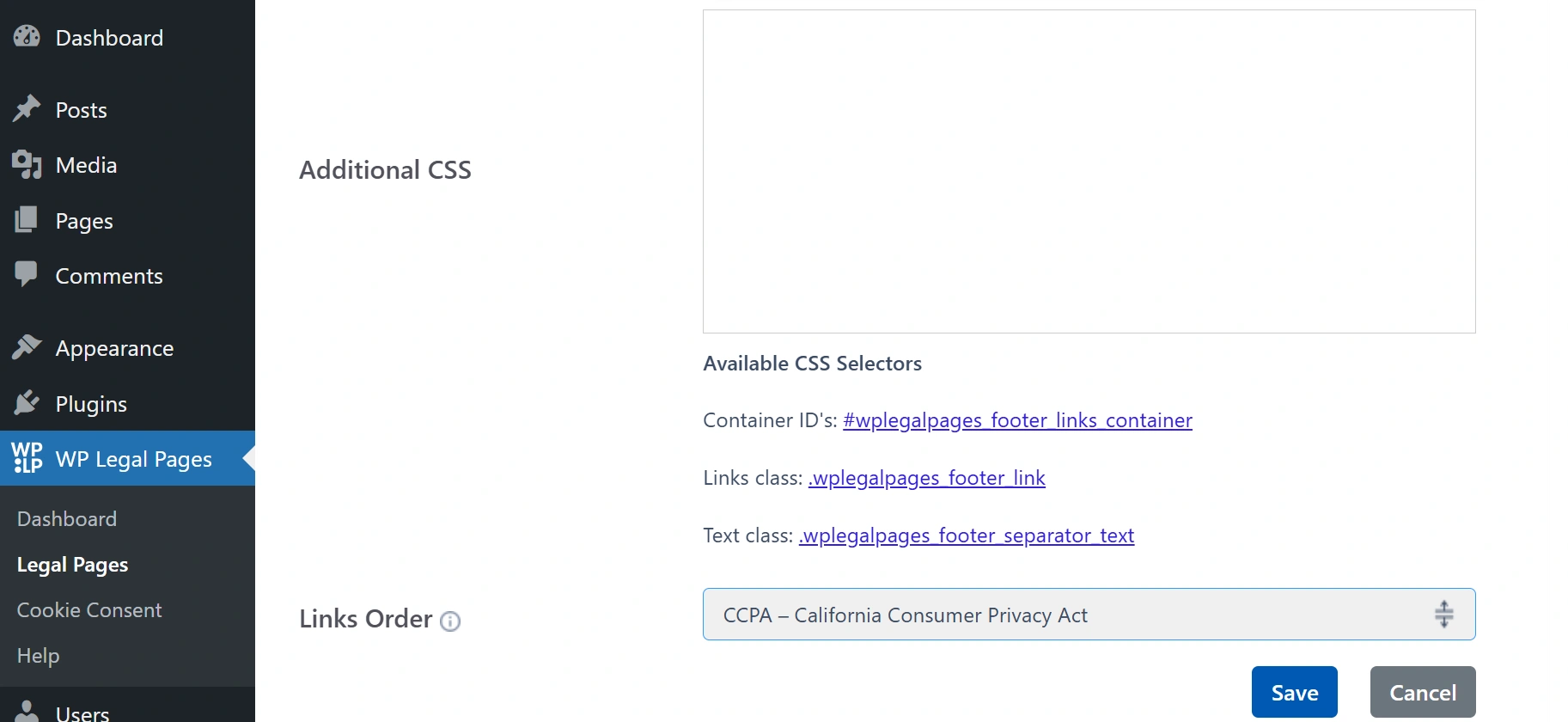Click the .wplegalpages_footer_link class link
The width and height of the screenshot is (1568, 722).
(926, 478)
